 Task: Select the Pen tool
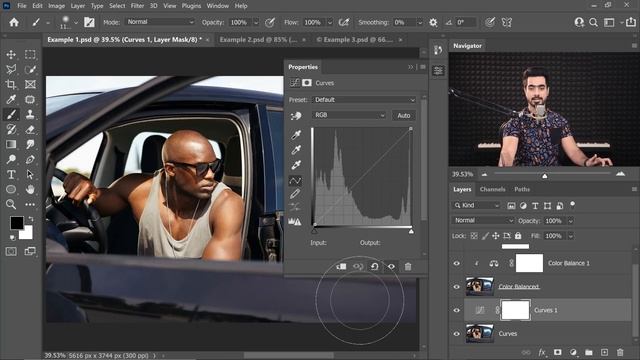coord(30,159)
